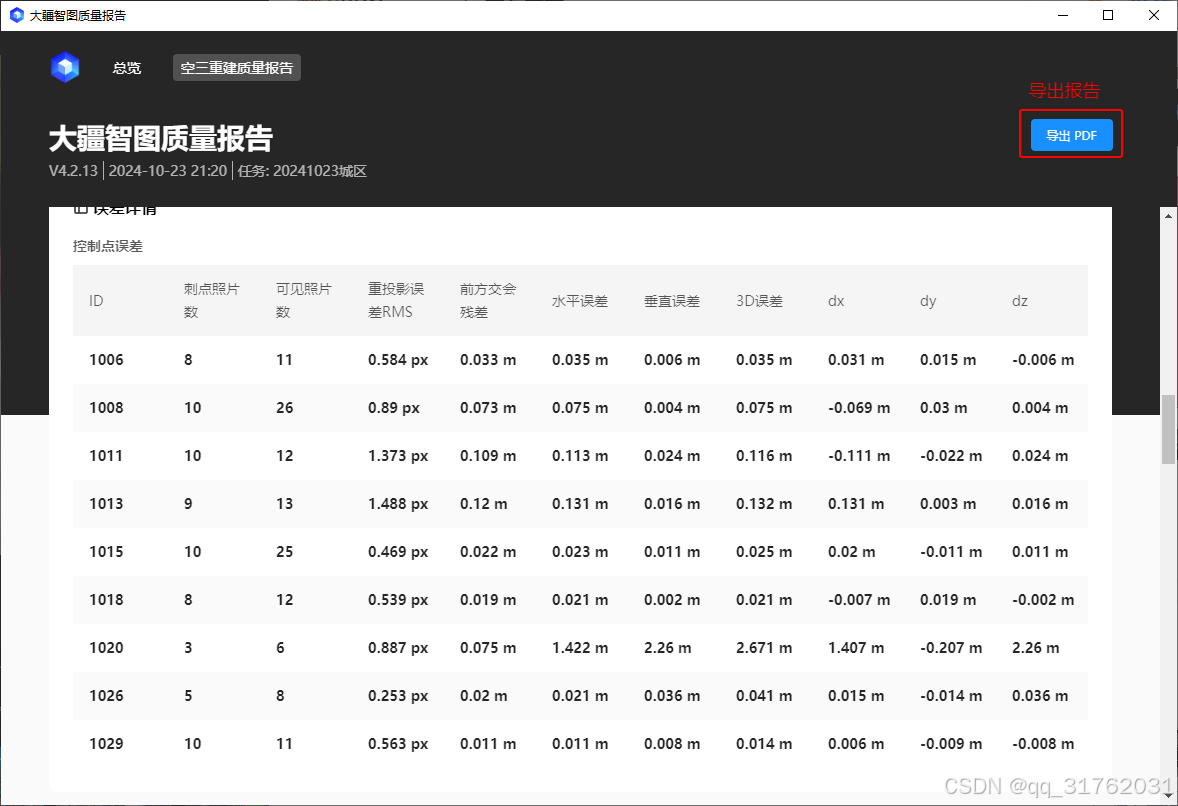Click the 水平误差 column header

point(580,301)
